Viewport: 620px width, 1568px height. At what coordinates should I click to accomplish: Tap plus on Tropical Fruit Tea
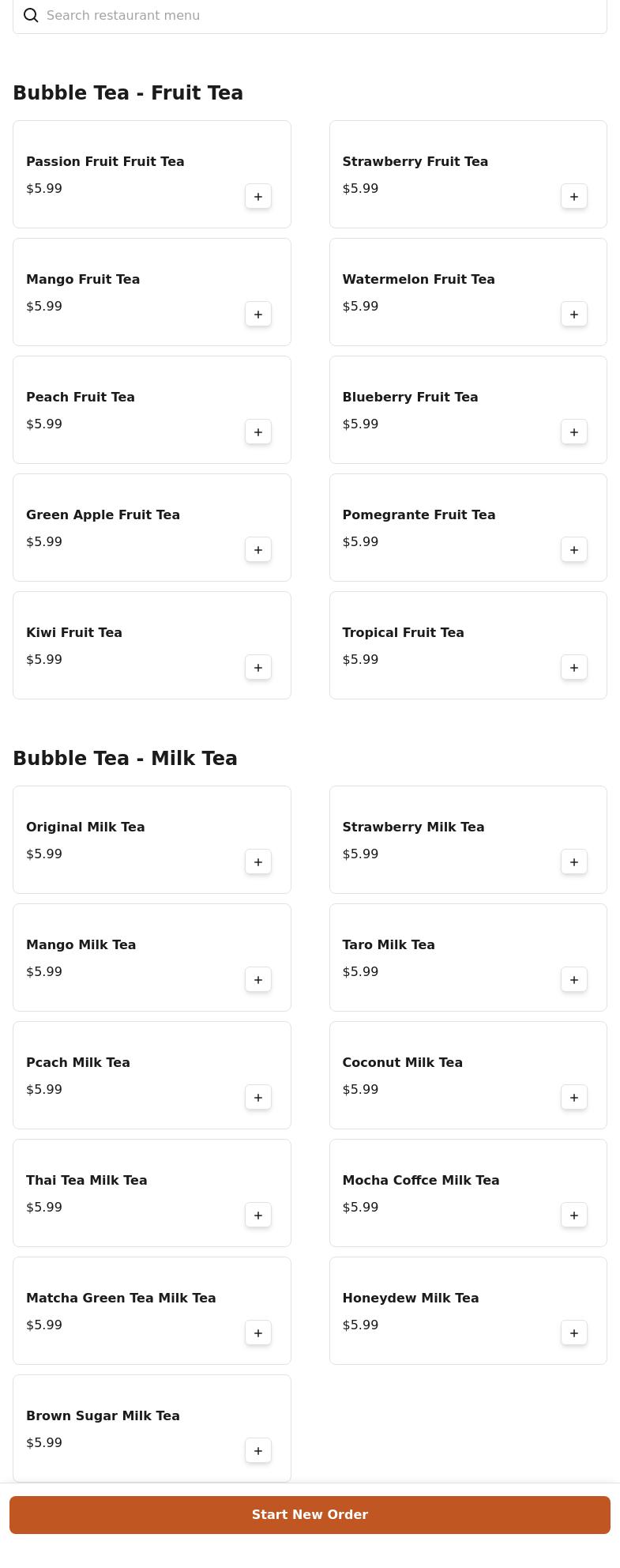(x=574, y=668)
